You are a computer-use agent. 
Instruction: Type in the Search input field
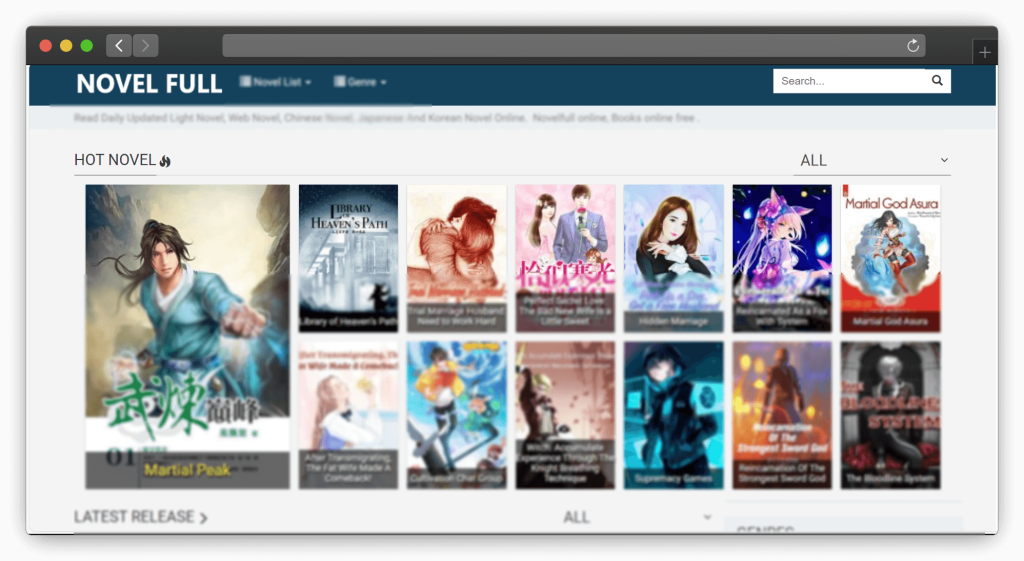pyautogui.click(x=848, y=81)
